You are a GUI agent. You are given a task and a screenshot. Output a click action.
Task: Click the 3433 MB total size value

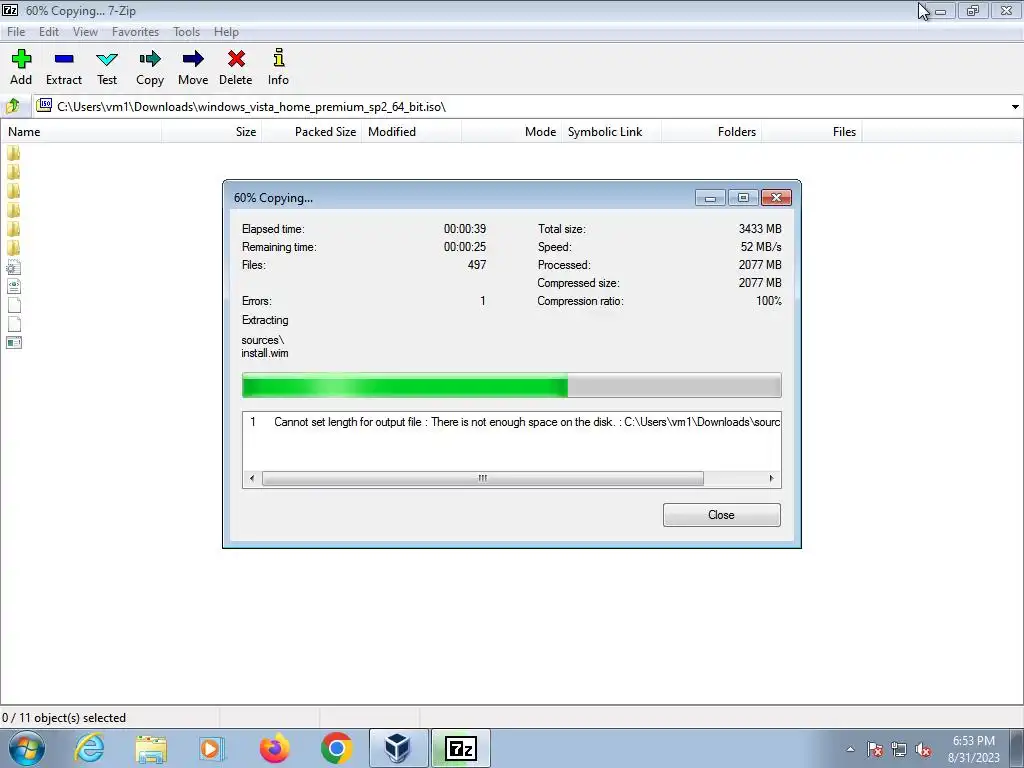tap(760, 229)
